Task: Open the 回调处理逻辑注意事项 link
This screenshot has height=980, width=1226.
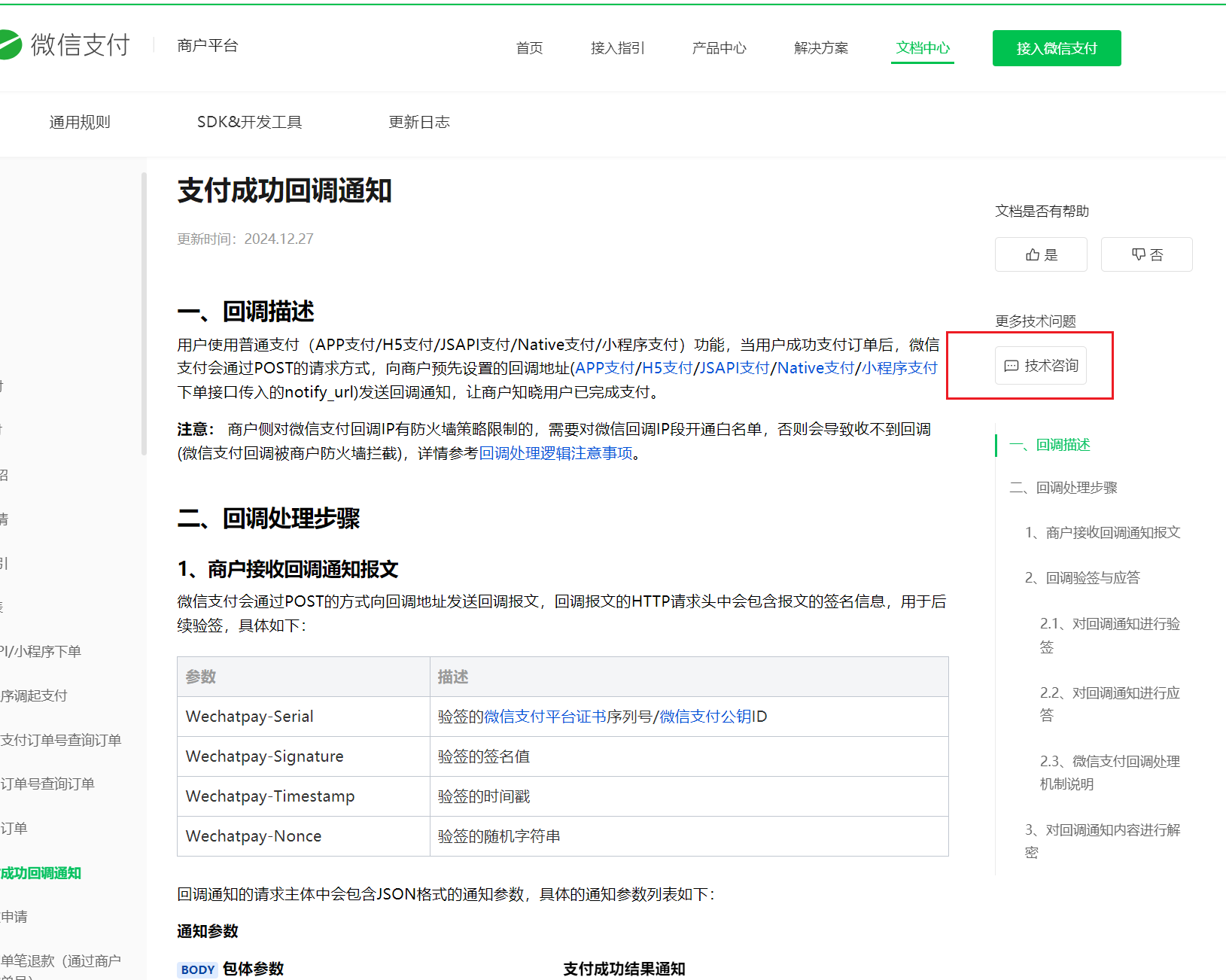Action: pyautogui.click(x=556, y=453)
